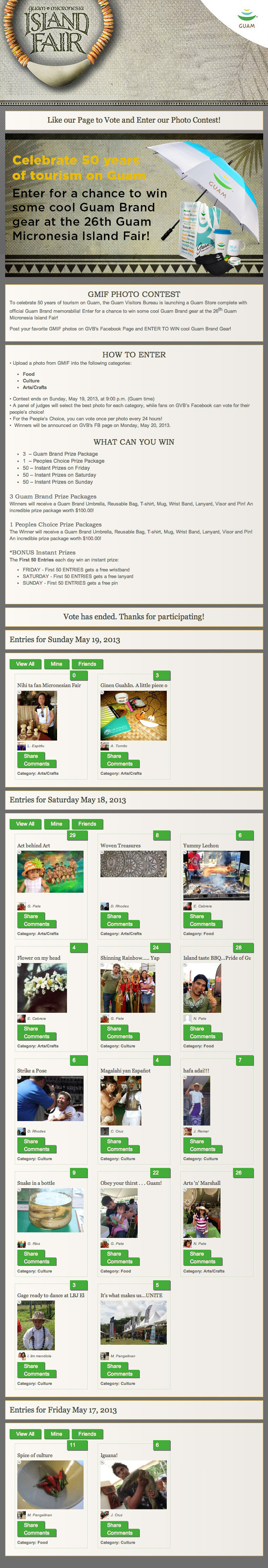The image size is (268, 1568).
Task: Open the Arts 'n' Marshall entry title
Action: [x=202, y=1183]
